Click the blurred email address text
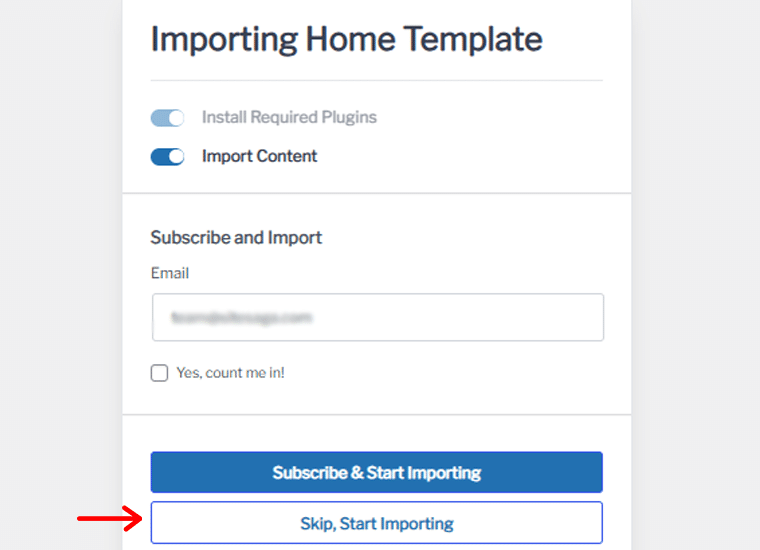The height and width of the screenshot is (550, 760). tap(241, 317)
